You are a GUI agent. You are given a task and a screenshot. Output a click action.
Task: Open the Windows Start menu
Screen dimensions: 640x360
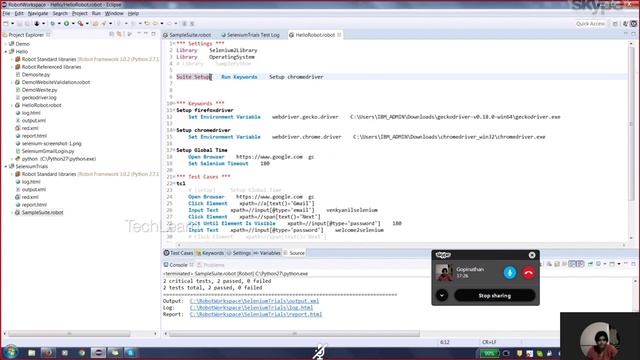(x=10, y=352)
